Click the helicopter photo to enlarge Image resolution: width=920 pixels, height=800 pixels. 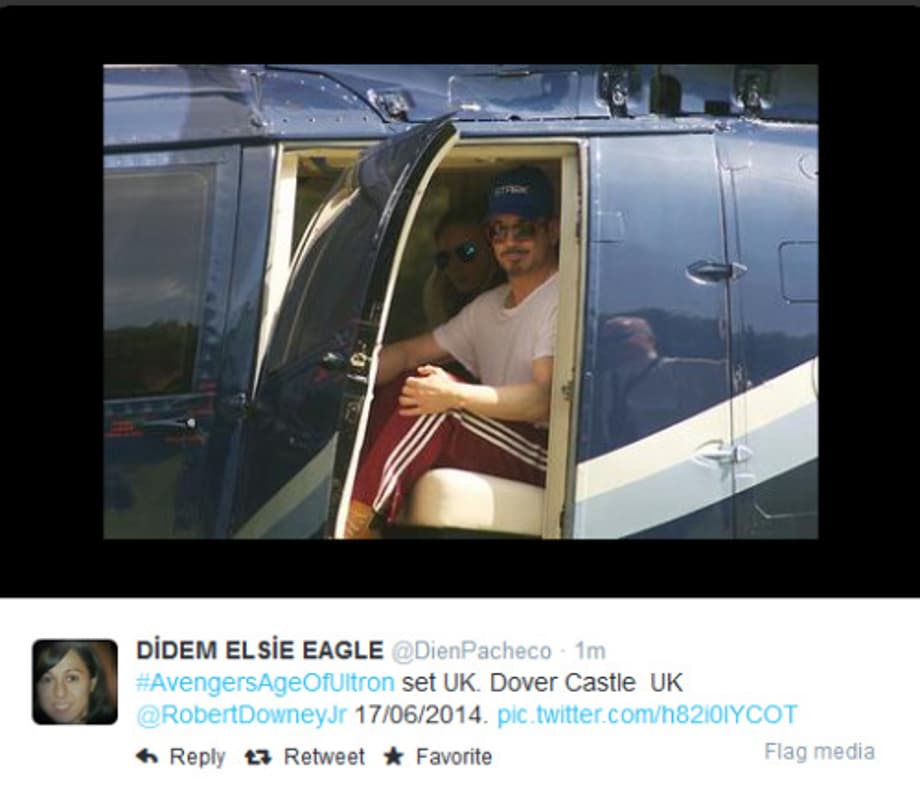click(461, 301)
